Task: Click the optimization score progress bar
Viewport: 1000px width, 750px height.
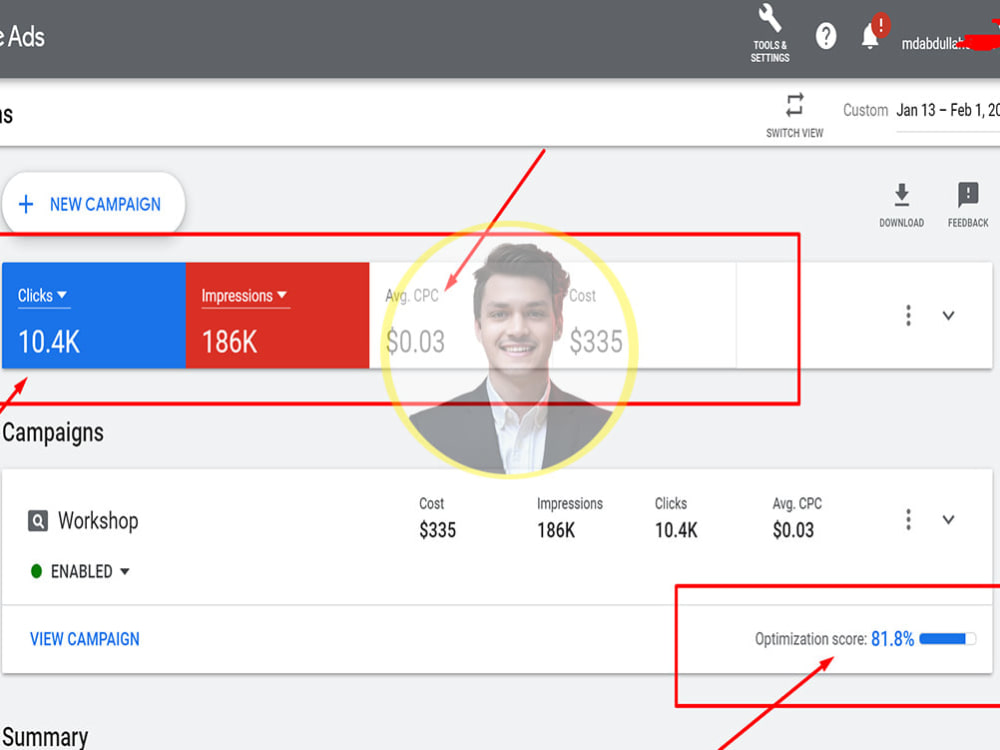Action: point(947,638)
